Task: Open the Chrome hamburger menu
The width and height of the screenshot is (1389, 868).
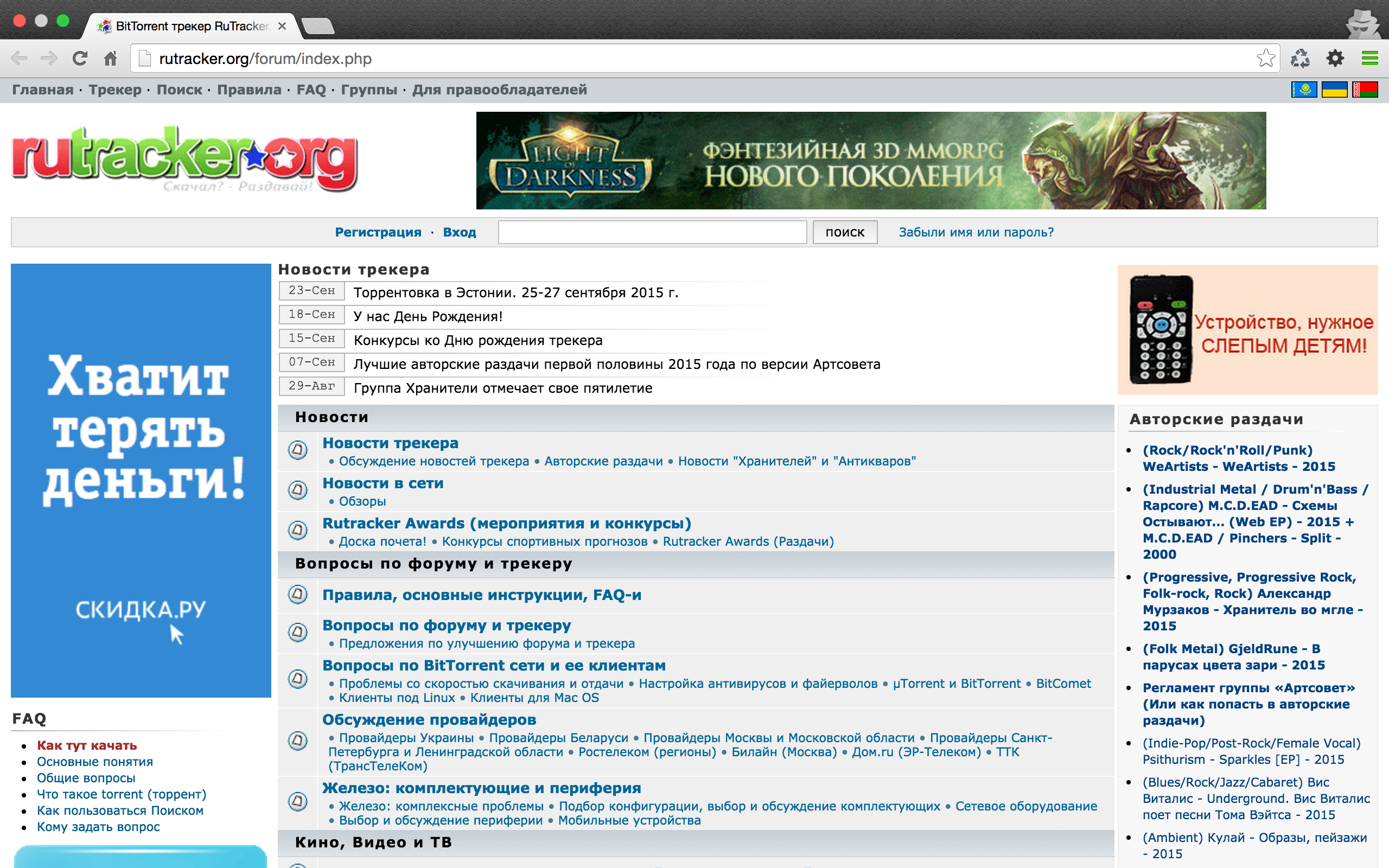Action: point(1369,59)
